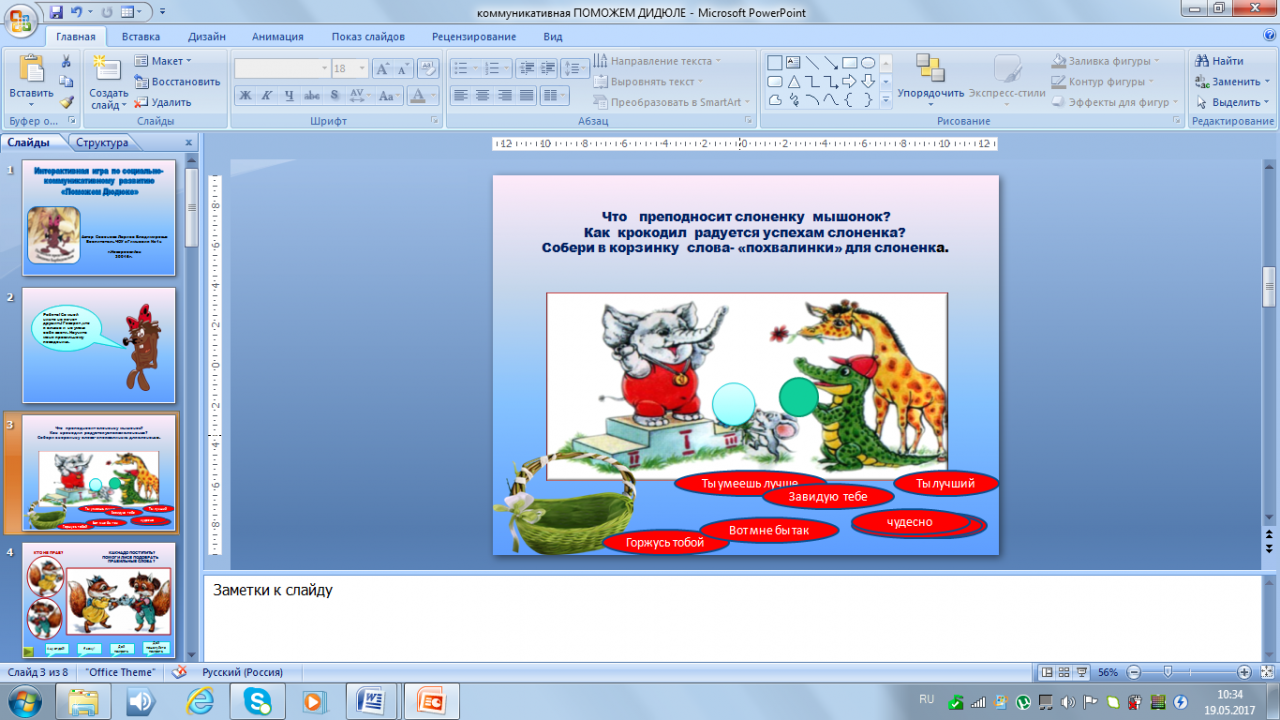
Task: Open the font size 18 dropdown
Action: pyautogui.click(x=350, y=69)
